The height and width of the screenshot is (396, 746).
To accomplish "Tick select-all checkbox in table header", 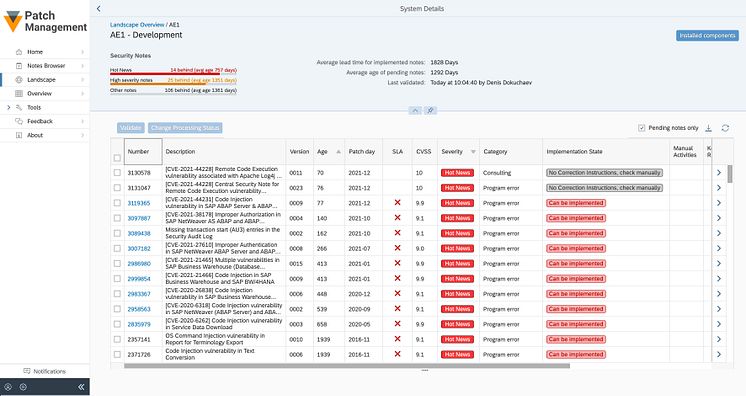I will pyautogui.click(x=117, y=158).
